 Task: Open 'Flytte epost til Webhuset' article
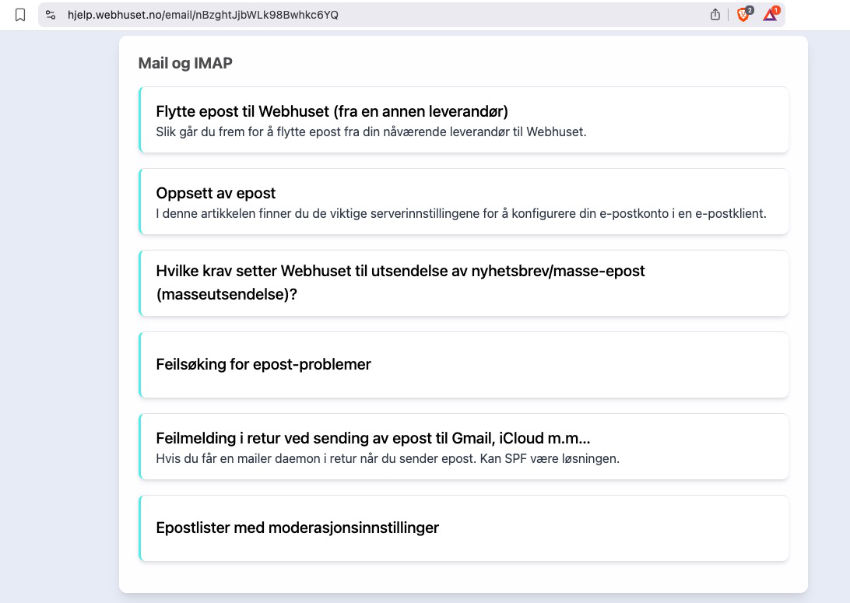332,111
